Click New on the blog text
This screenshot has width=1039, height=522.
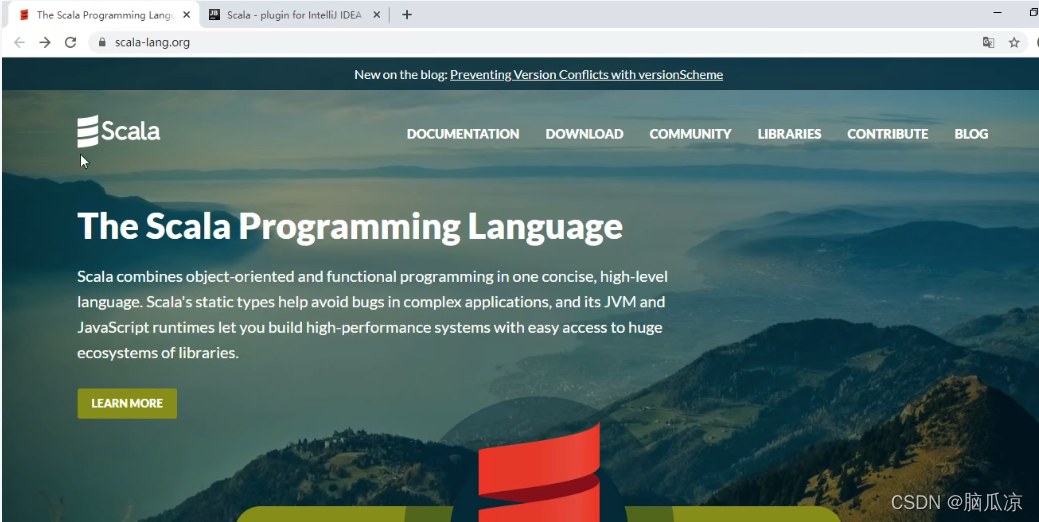(x=400, y=75)
